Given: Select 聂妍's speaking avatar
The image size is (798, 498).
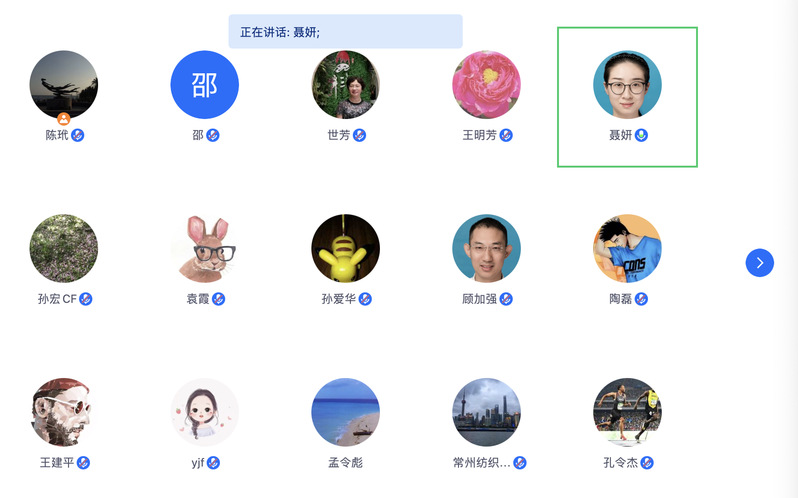Looking at the screenshot, I should [627, 84].
